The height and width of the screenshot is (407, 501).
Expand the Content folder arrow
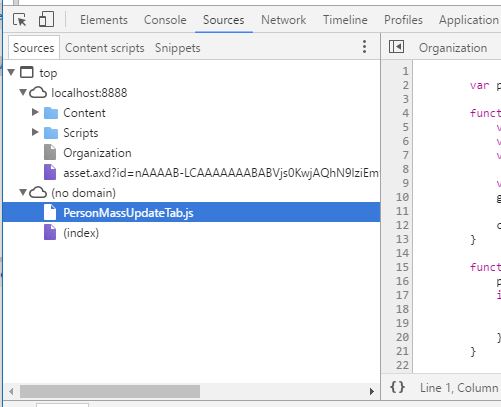click(35, 112)
